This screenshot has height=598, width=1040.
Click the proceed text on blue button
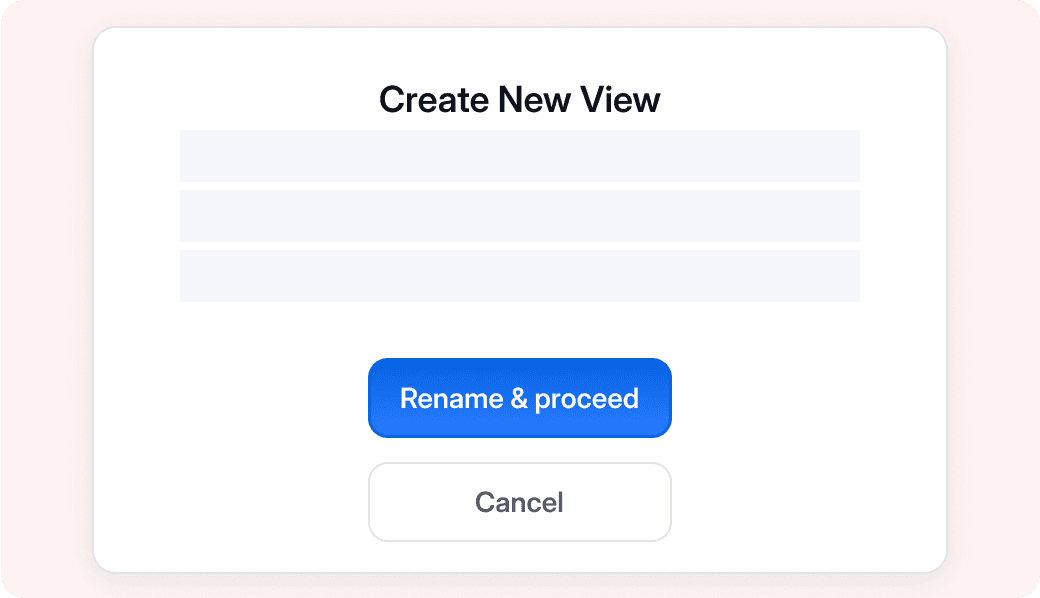tap(586, 400)
